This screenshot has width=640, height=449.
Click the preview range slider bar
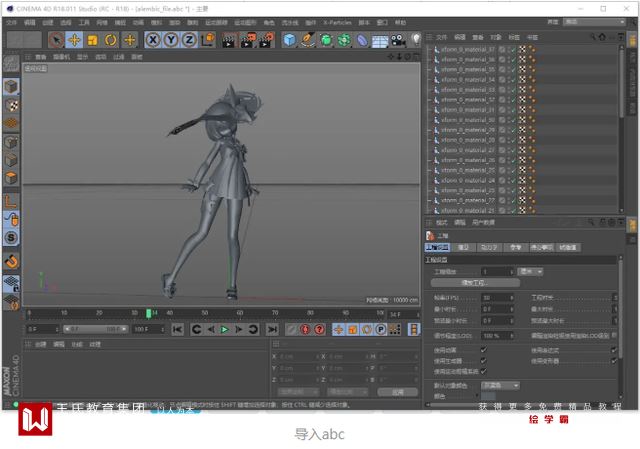point(96,329)
